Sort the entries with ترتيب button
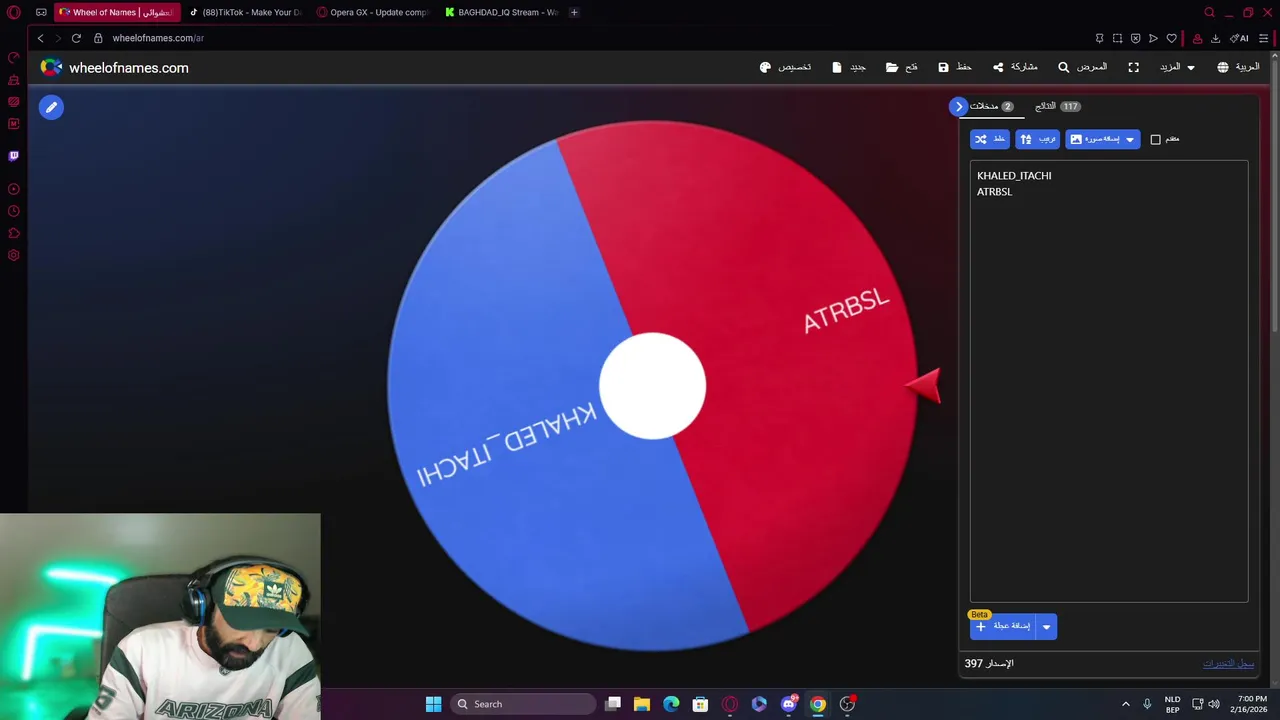1280x720 pixels. 1037,139
